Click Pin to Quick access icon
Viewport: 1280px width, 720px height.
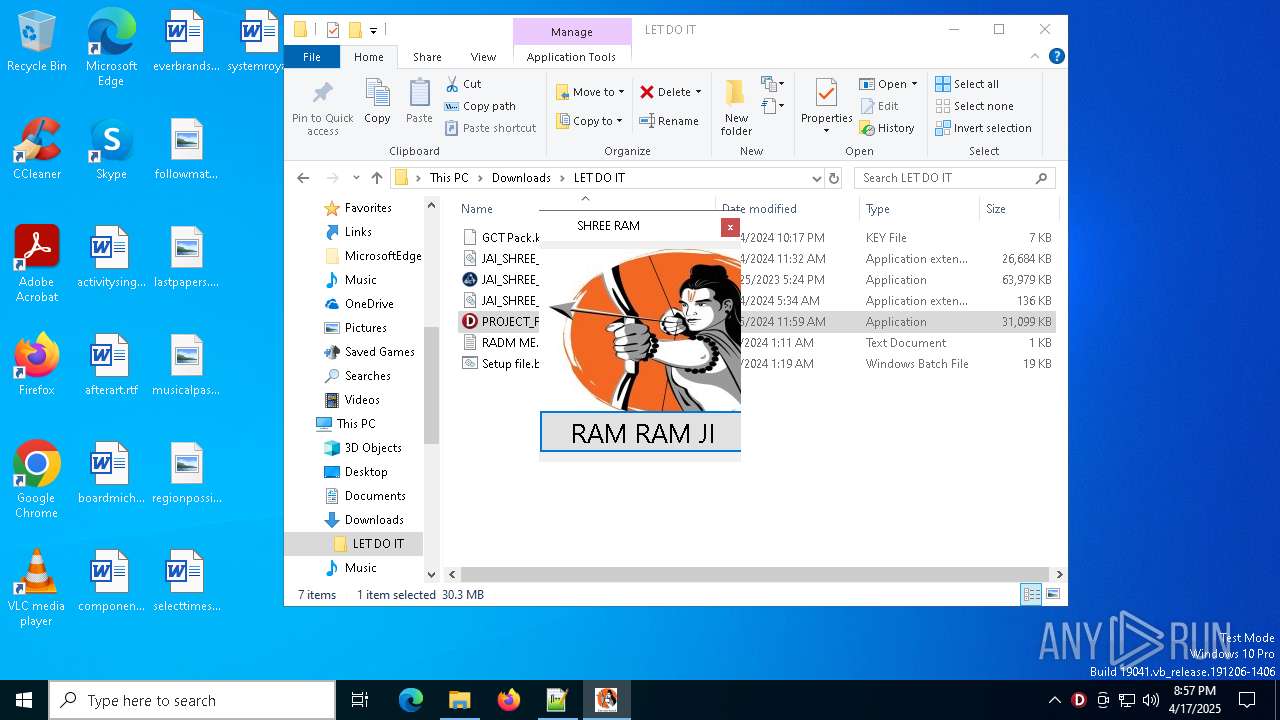(322, 108)
